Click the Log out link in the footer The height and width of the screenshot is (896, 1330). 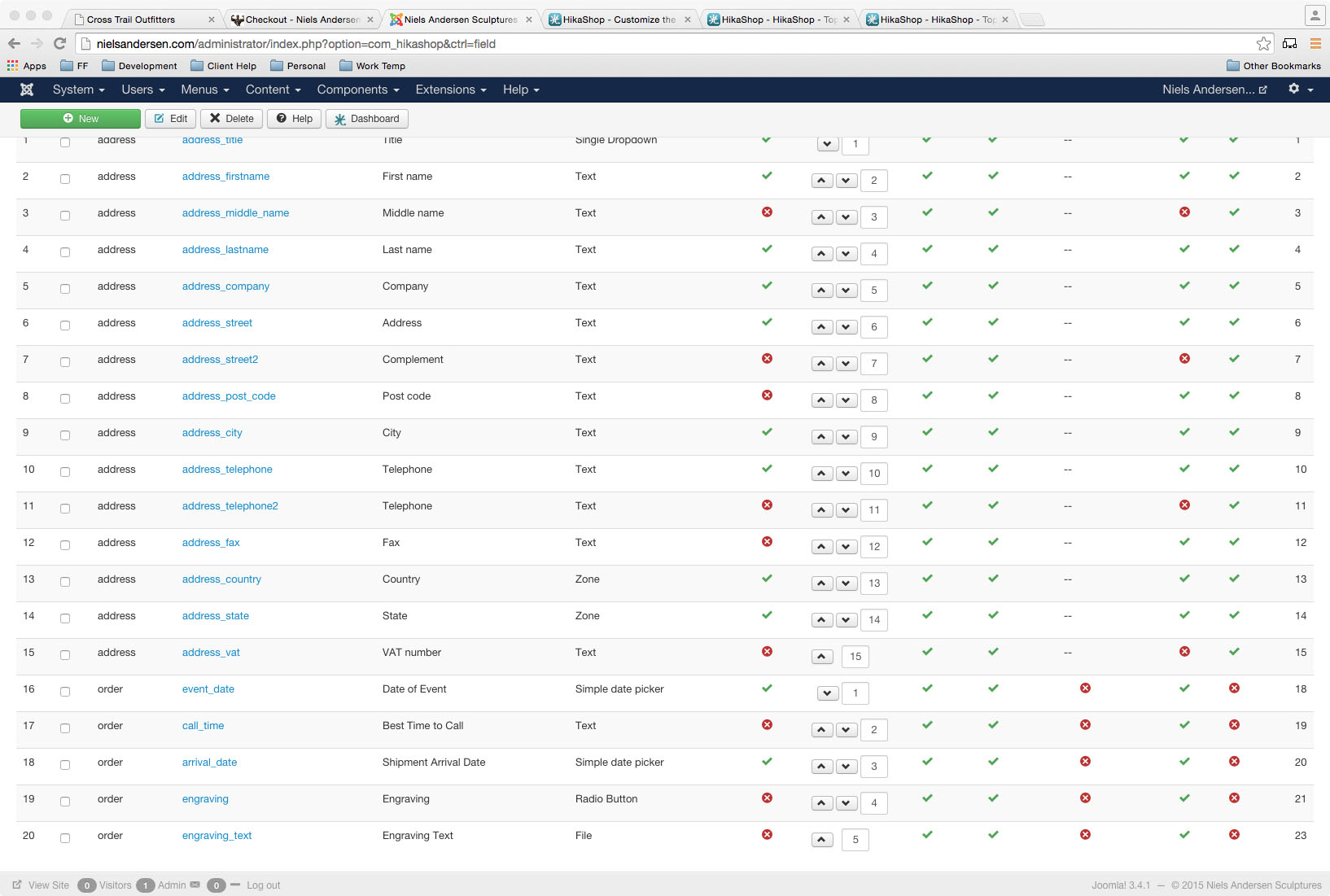coord(263,885)
